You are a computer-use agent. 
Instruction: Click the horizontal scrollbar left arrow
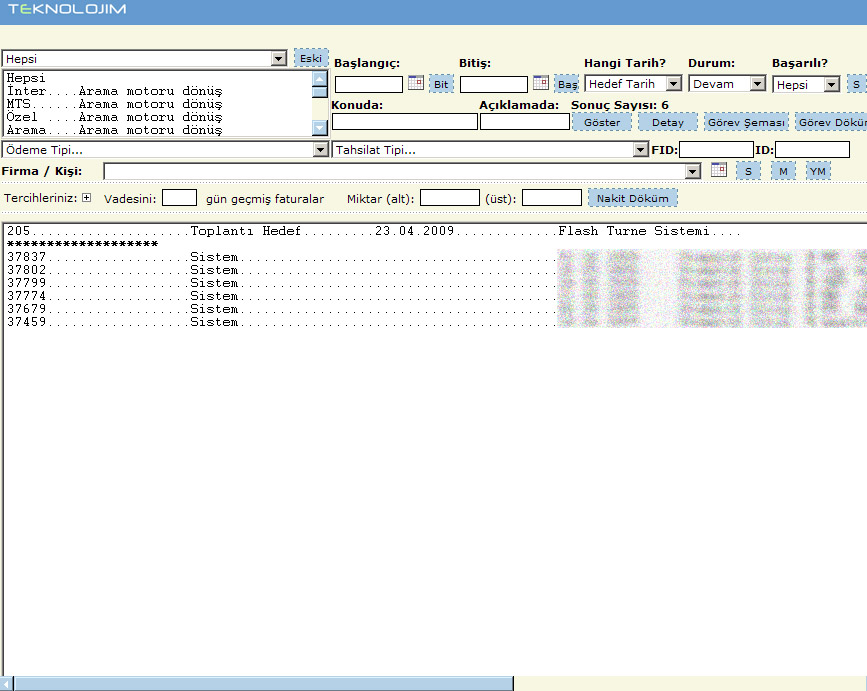[x=7, y=683]
